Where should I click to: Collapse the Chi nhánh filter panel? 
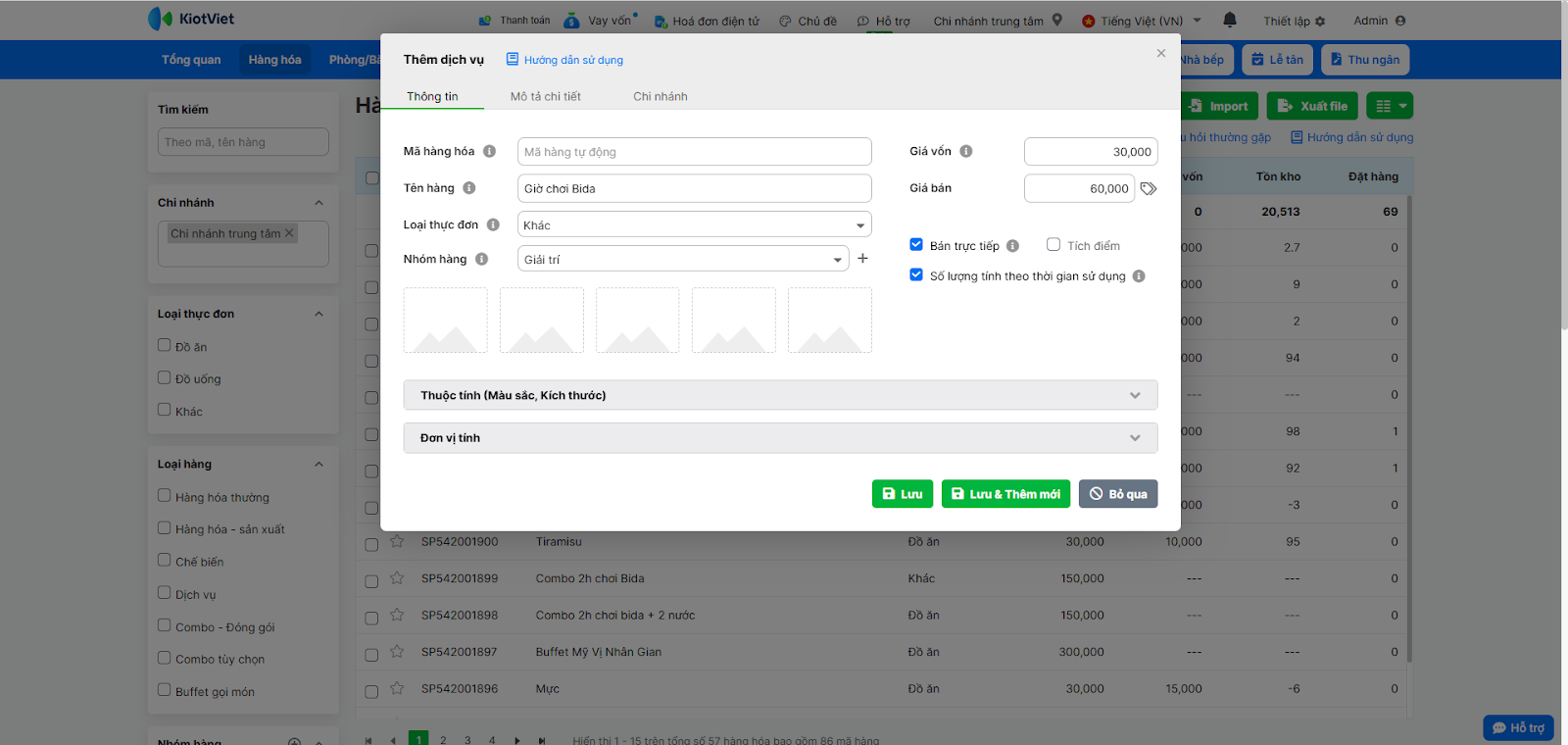(318, 203)
